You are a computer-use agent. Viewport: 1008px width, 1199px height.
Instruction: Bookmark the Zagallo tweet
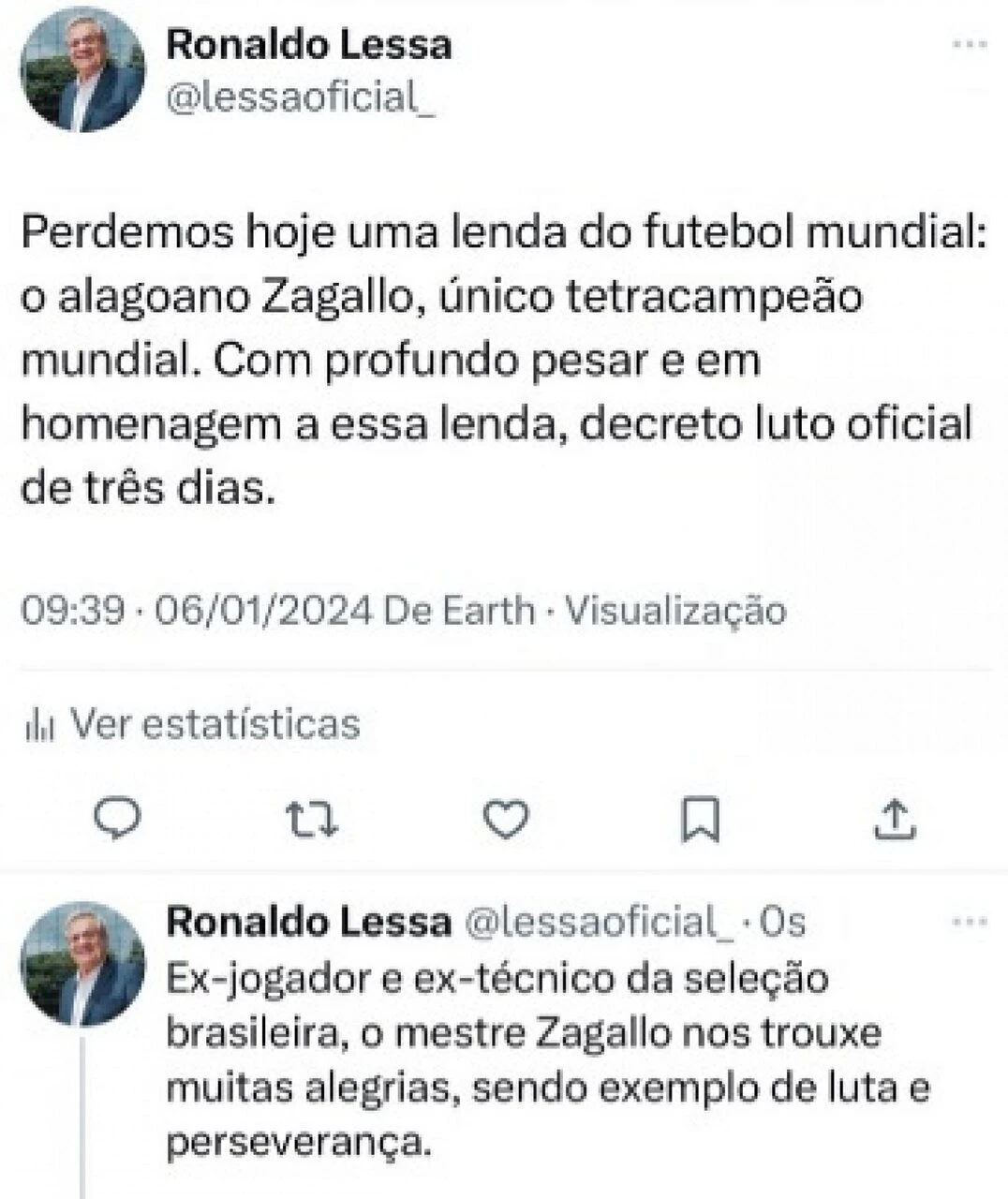pyautogui.click(x=700, y=819)
